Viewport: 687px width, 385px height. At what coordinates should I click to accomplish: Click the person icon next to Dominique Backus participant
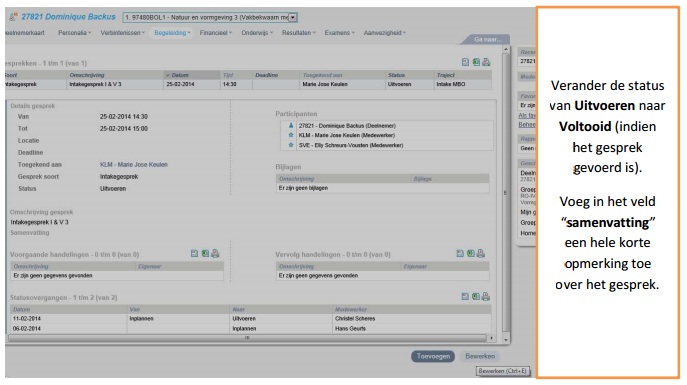pyautogui.click(x=290, y=125)
